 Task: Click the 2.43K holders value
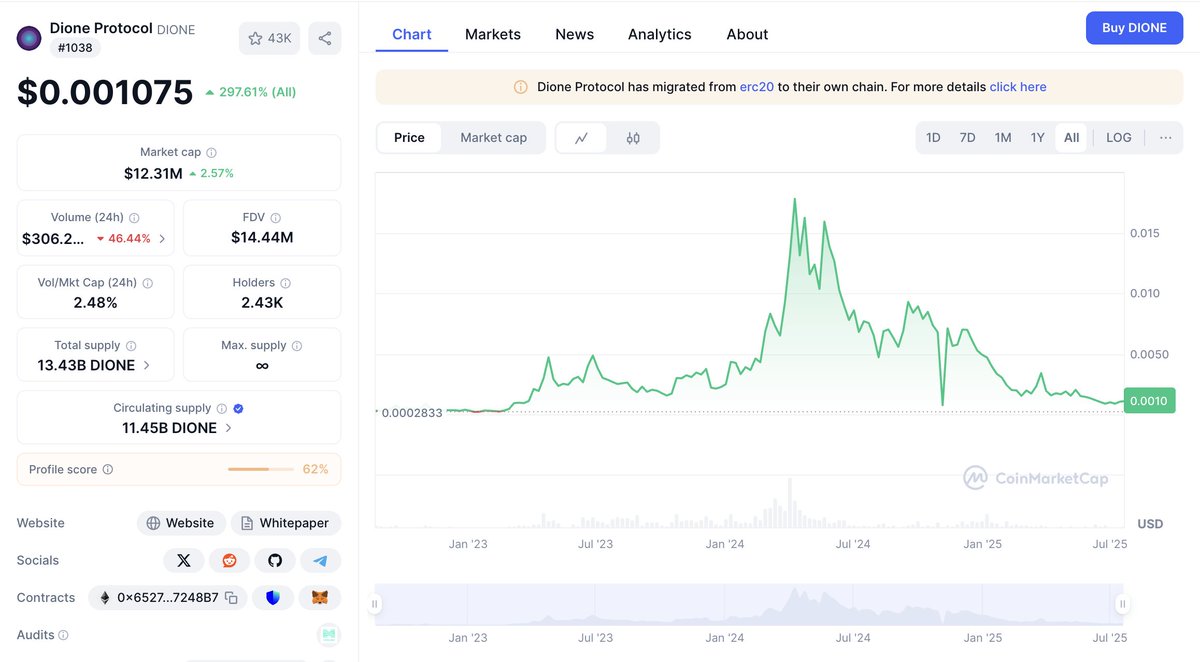(x=262, y=302)
